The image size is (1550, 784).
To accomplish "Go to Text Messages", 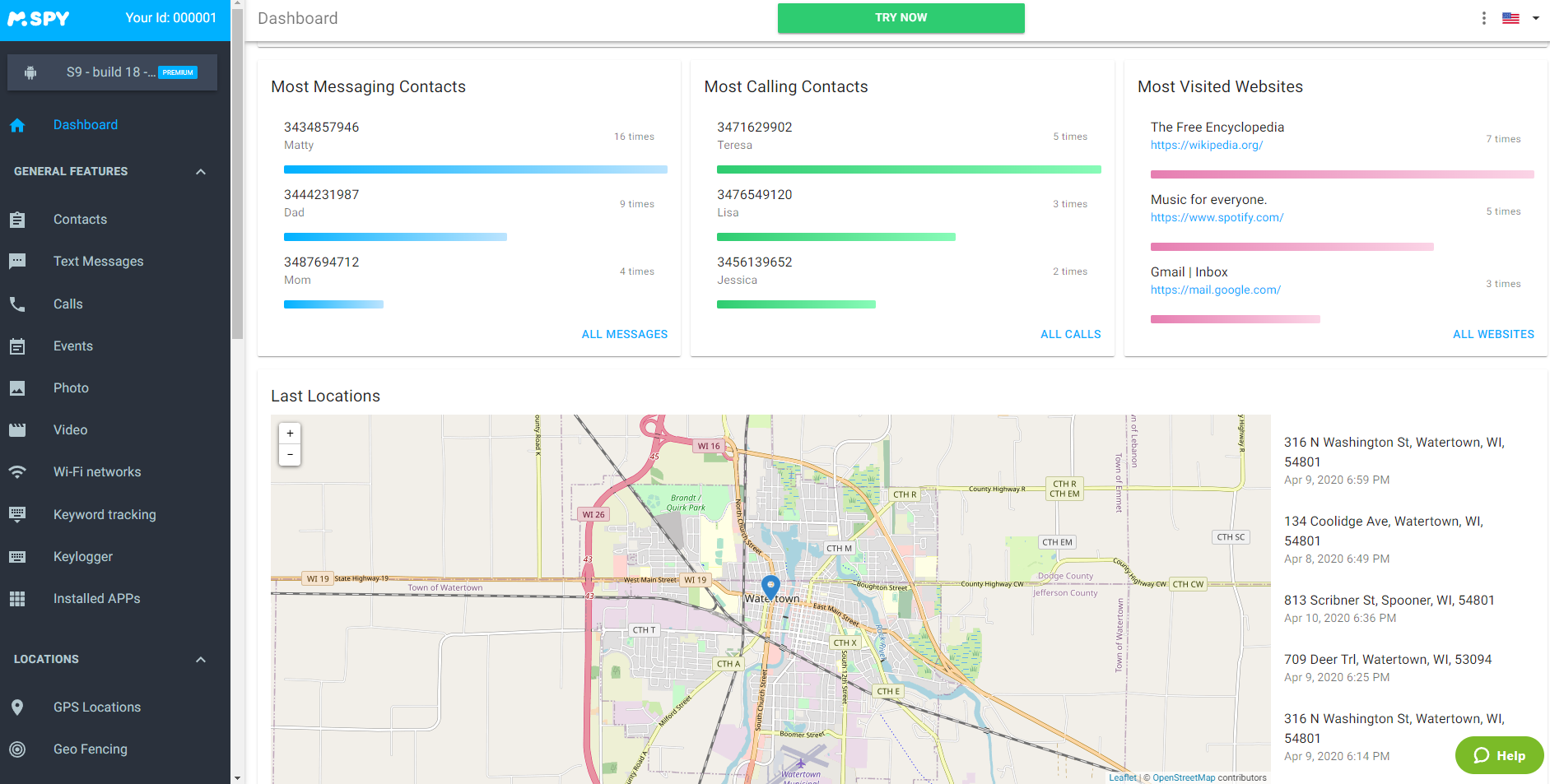I will point(99,262).
